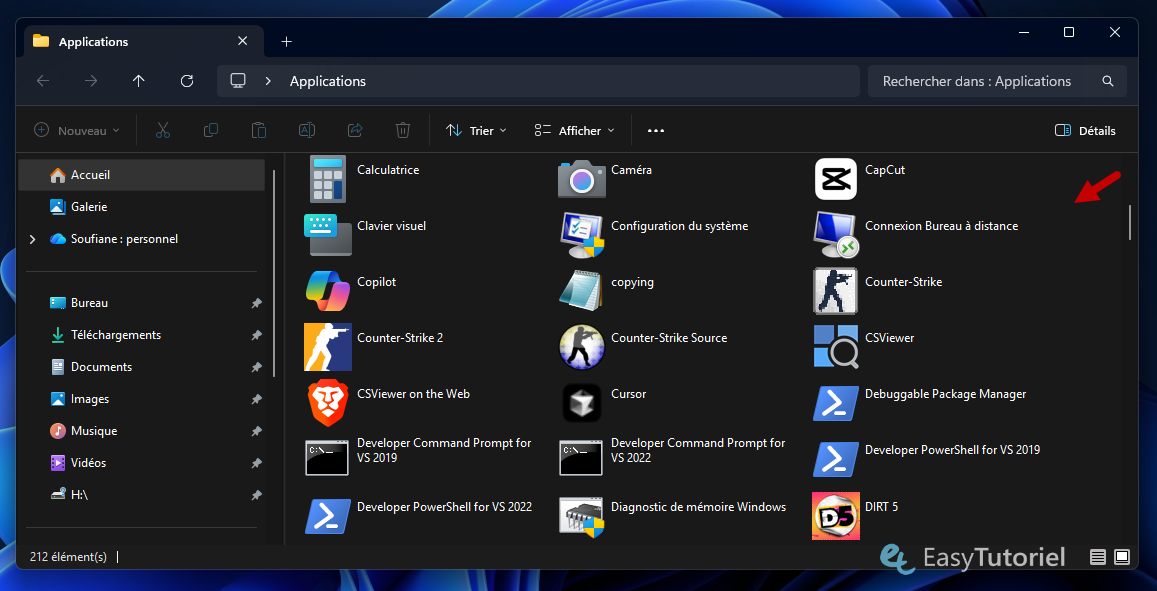Click the delete (trash) toolbar icon
The image size is (1157, 591).
tap(403, 130)
